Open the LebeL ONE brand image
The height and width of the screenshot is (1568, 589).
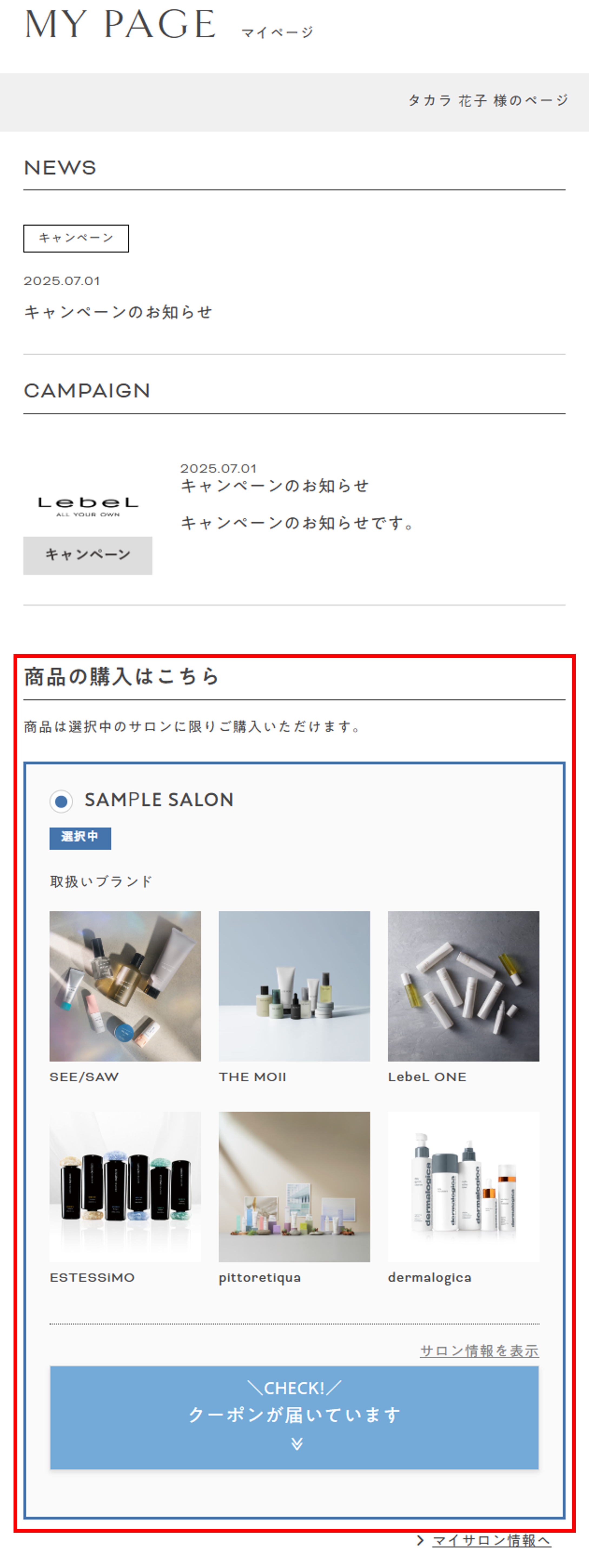(464, 986)
